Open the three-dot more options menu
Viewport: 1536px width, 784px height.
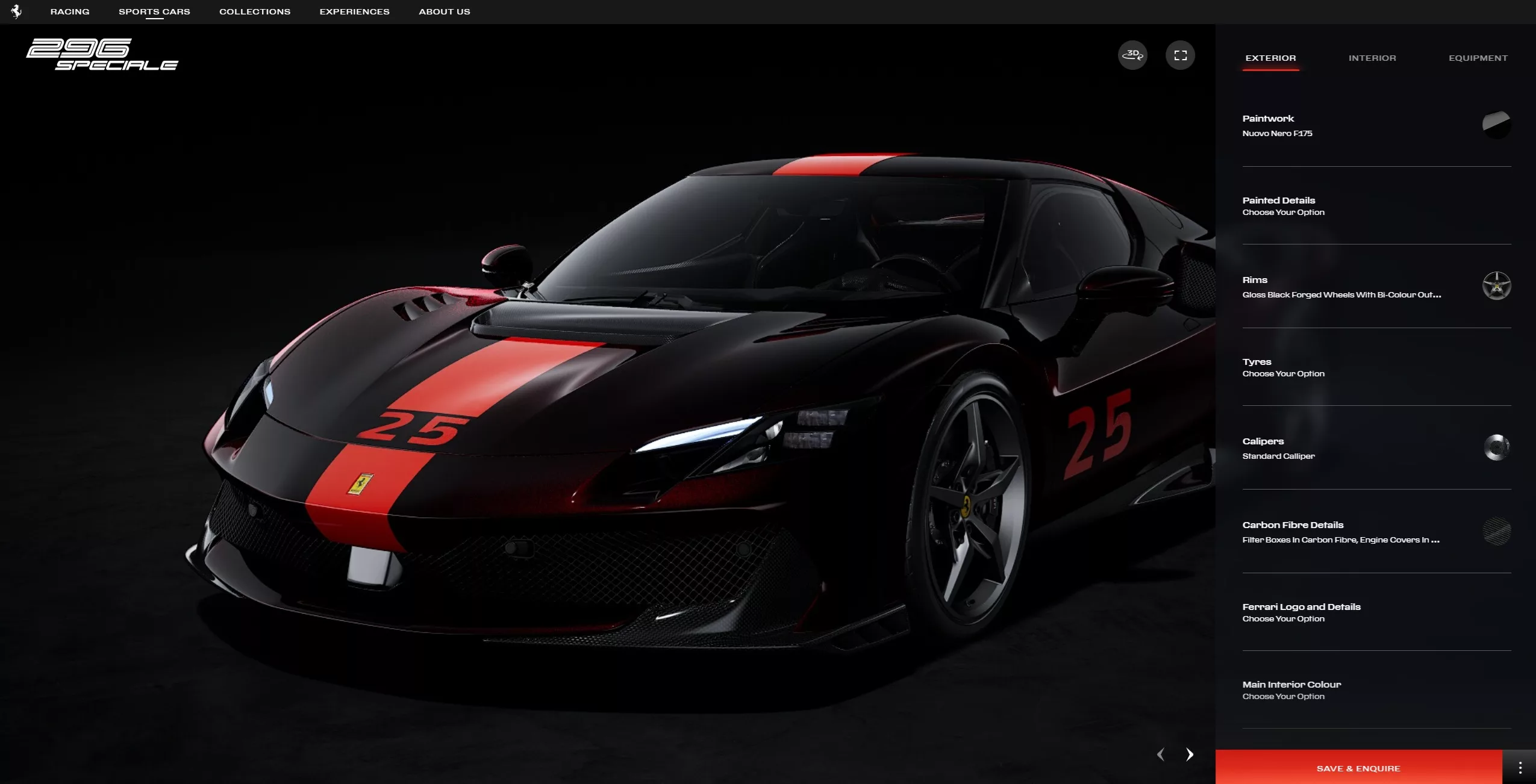click(1520, 767)
